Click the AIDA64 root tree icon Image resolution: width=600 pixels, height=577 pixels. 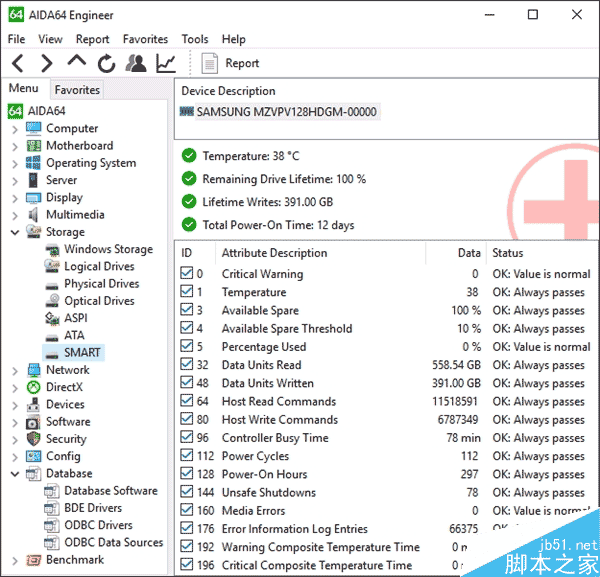15,111
